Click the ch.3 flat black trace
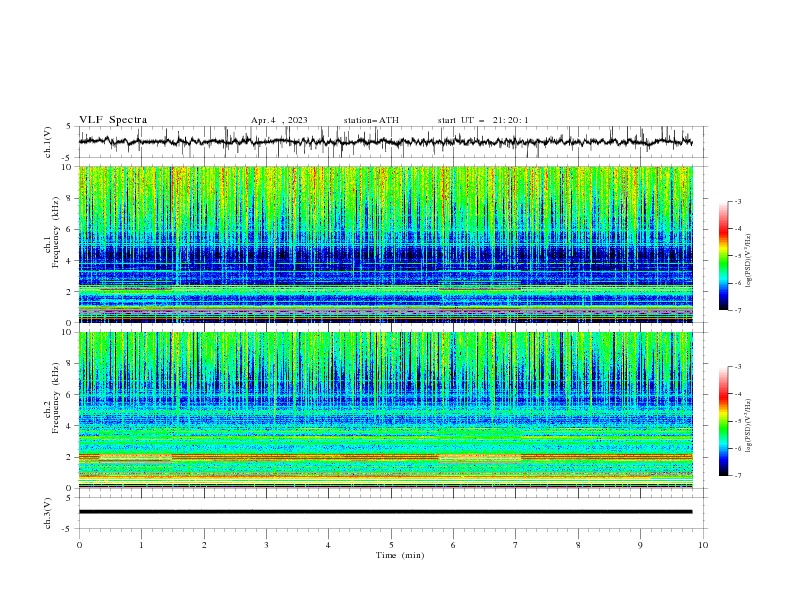The image size is (792, 612). (x=386, y=512)
